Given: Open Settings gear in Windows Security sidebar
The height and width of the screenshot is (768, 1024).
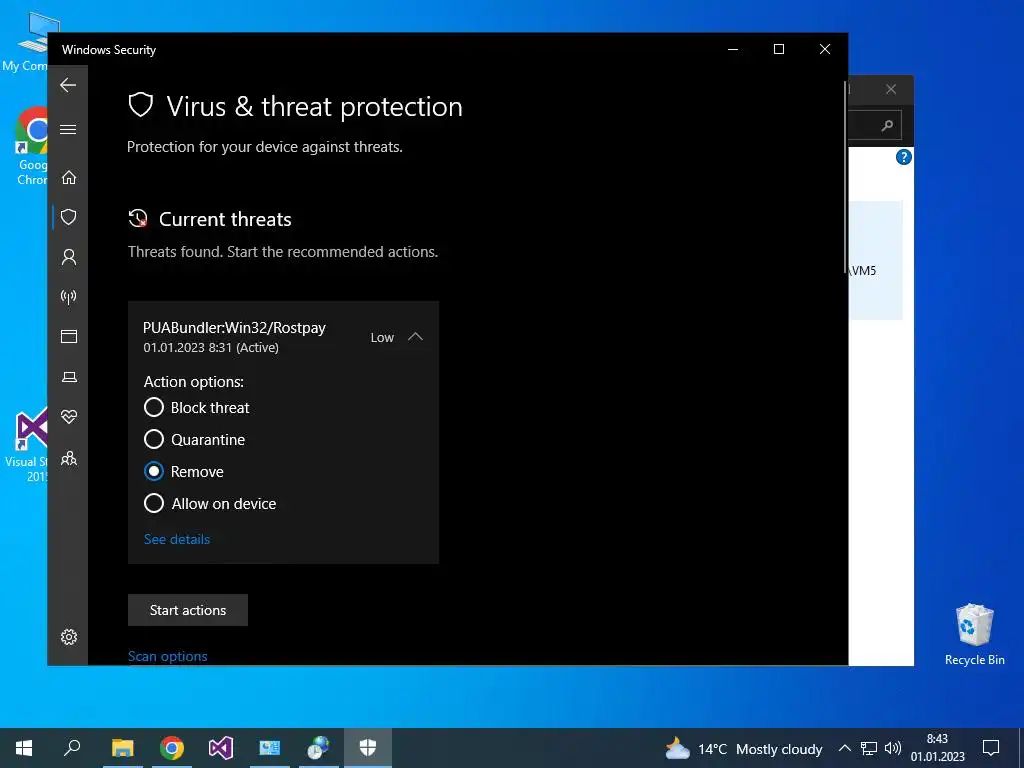Looking at the screenshot, I should click(69, 637).
